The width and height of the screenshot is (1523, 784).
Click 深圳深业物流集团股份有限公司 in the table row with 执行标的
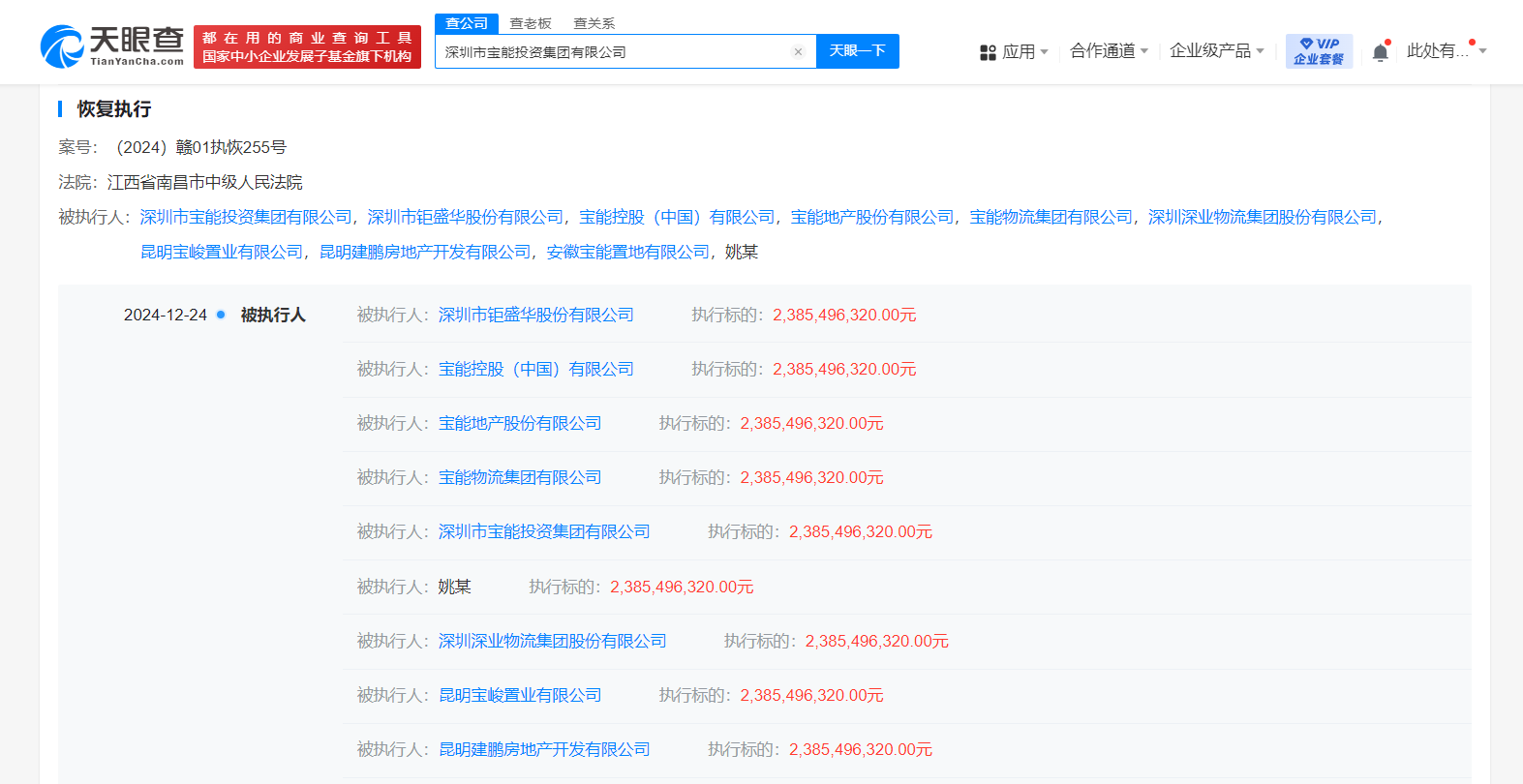pos(553,641)
